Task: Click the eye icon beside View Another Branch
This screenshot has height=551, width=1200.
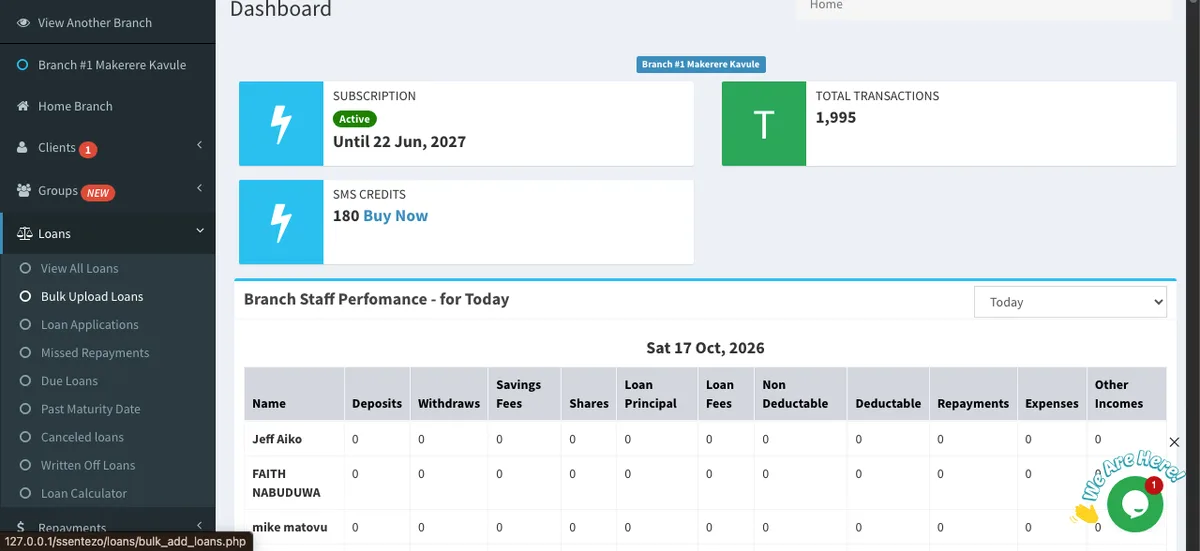Action: (23, 22)
